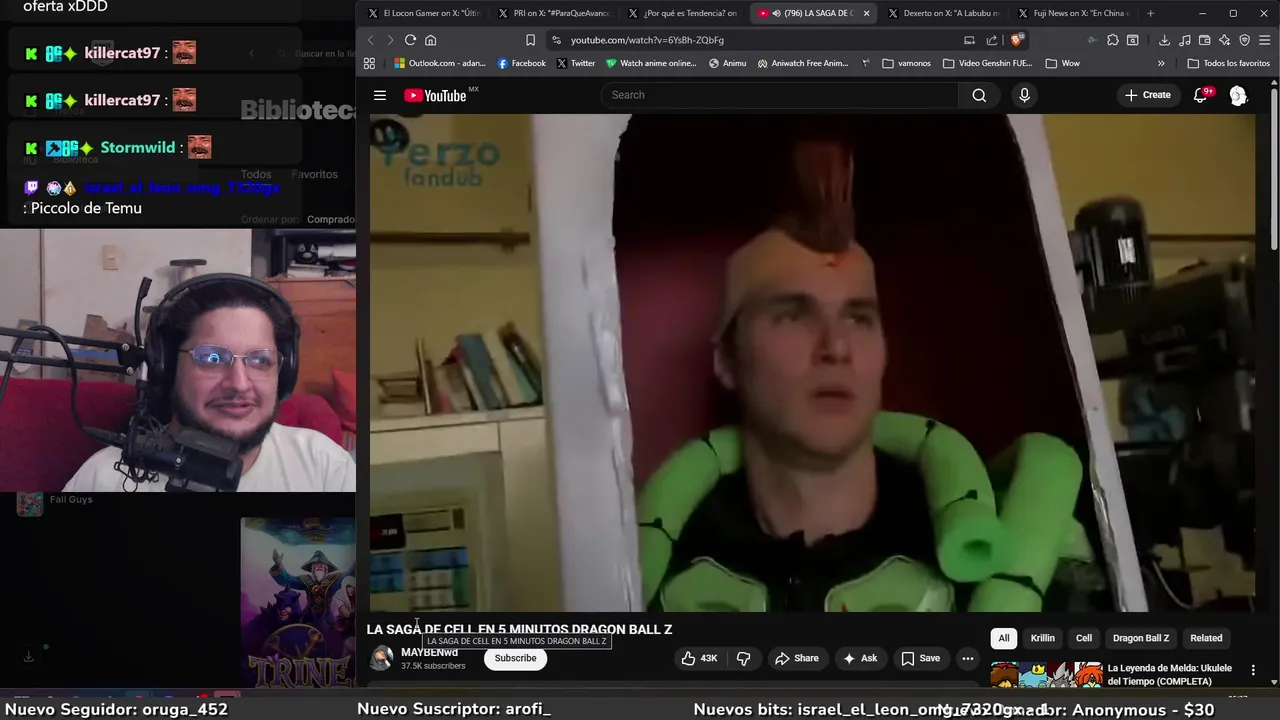Viewport: 1280px width, 720px height.
Task: Click the browser address bar URL
Action: coord(647,40)
